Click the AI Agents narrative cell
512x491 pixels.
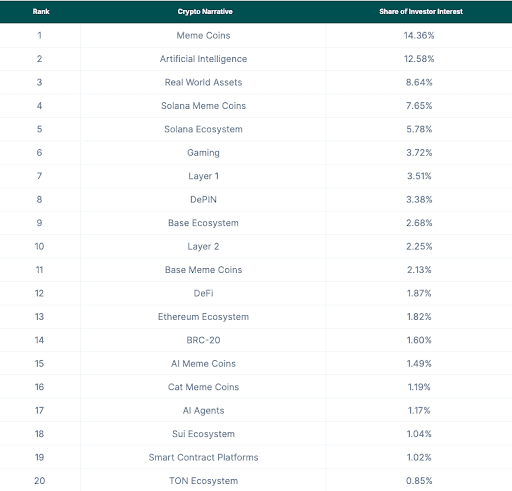(203, 410)
